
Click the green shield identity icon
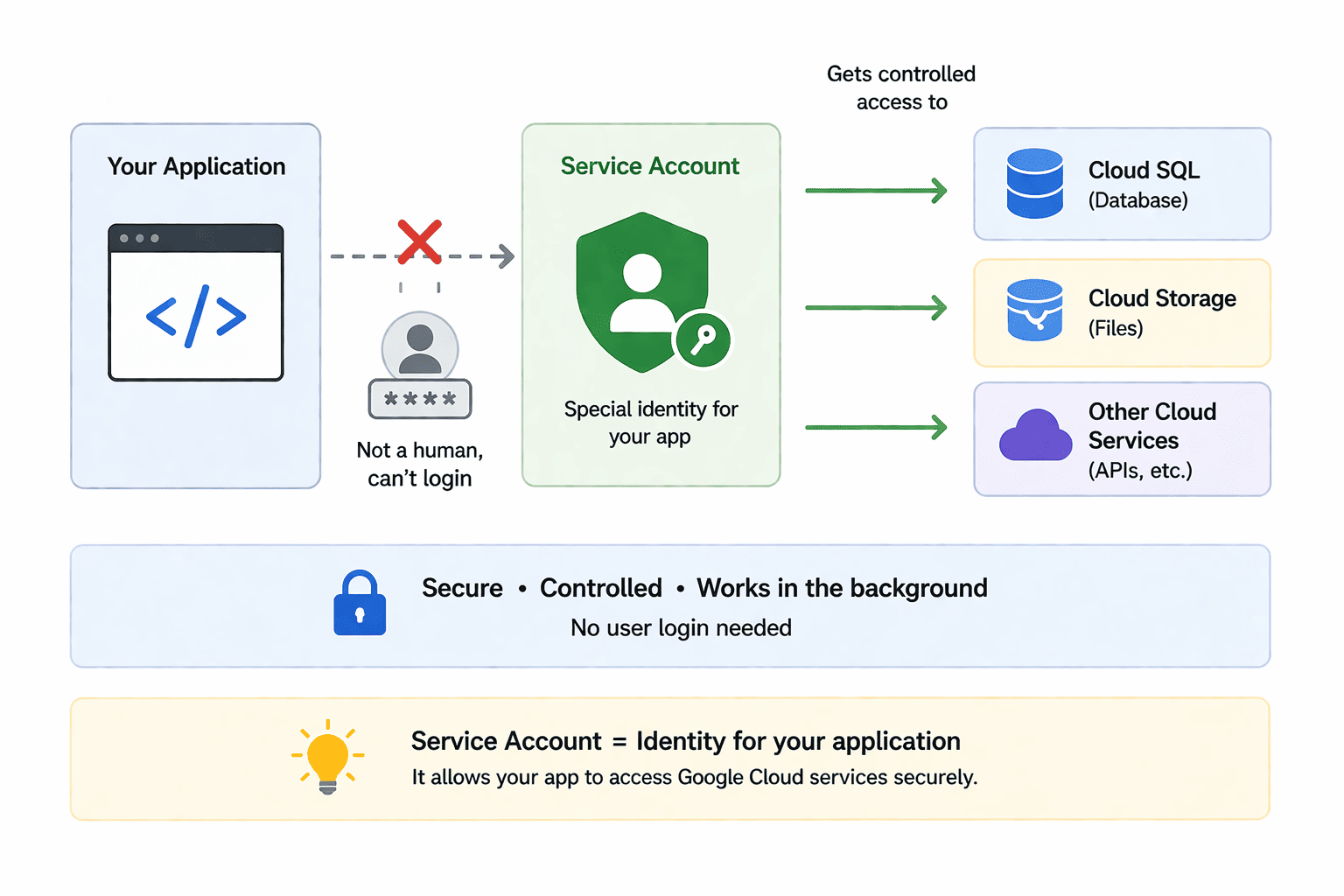pos(642,292)
